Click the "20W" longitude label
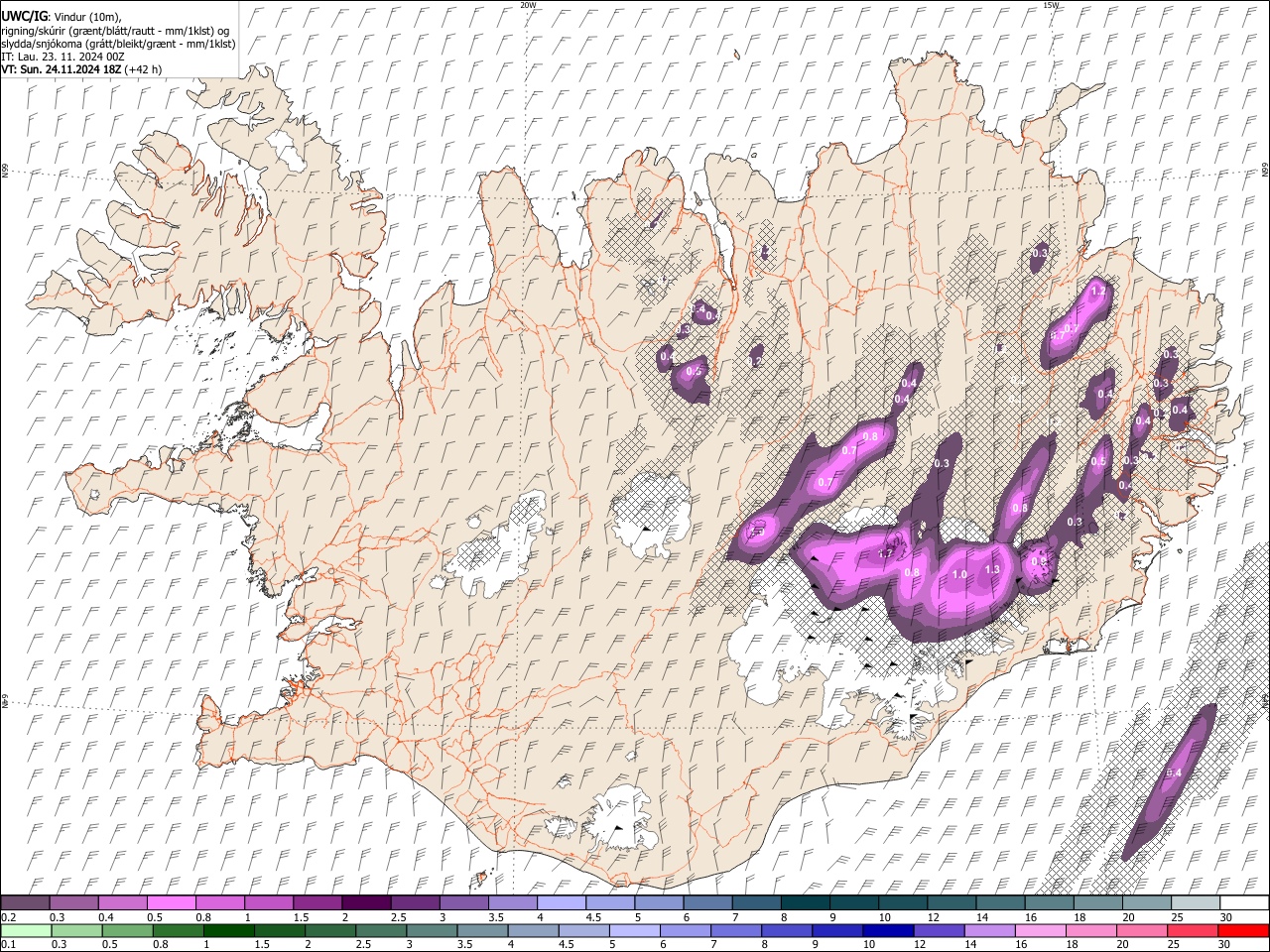 tap(528, 5)
